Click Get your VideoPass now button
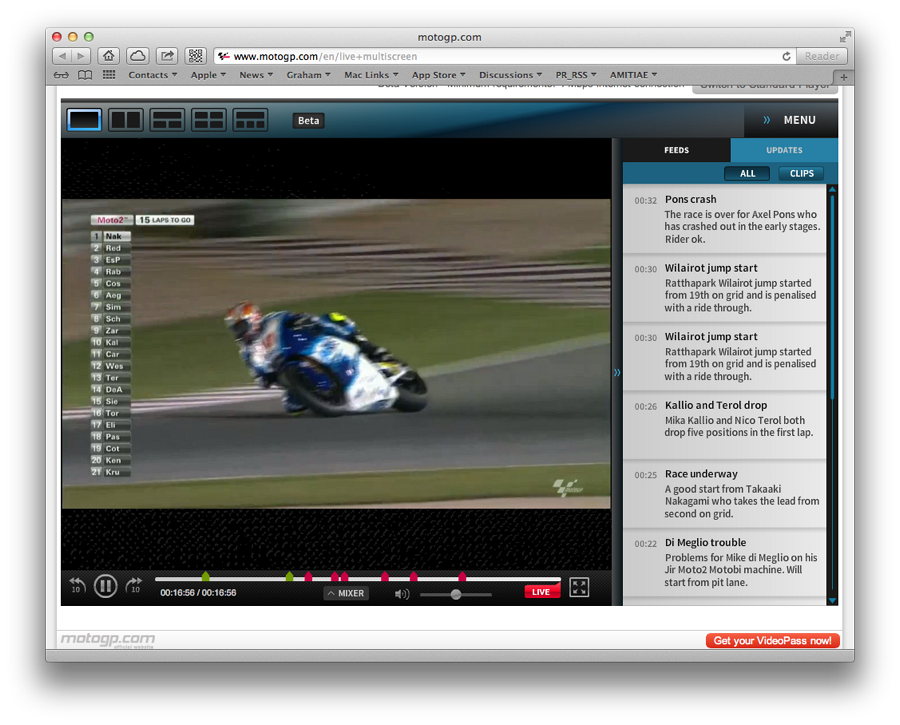This screenshot has height=725, width=900. pos(773,641)
